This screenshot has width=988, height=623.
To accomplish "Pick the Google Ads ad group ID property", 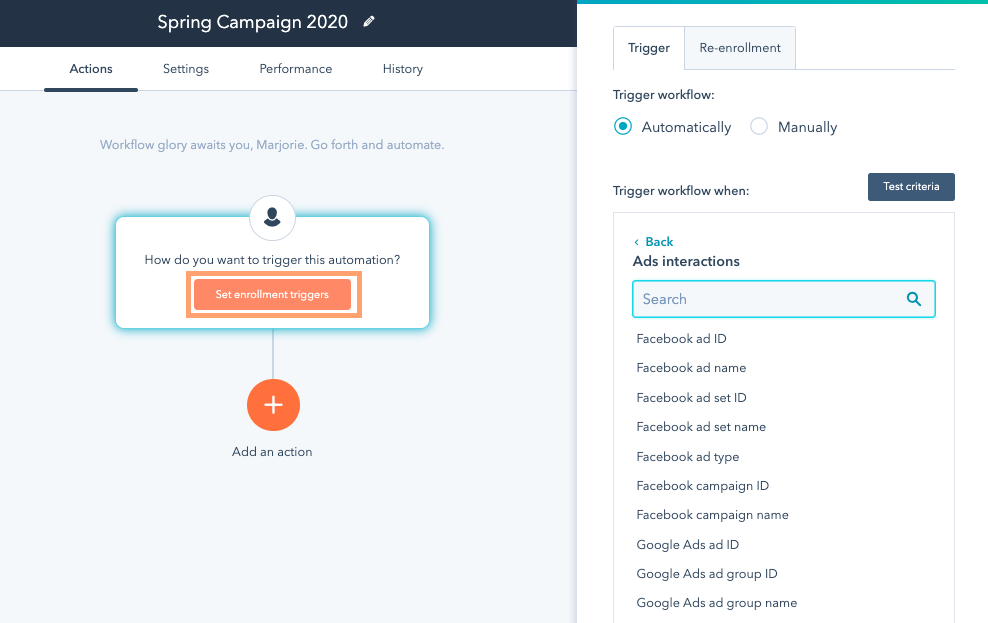I will [706, 574].
